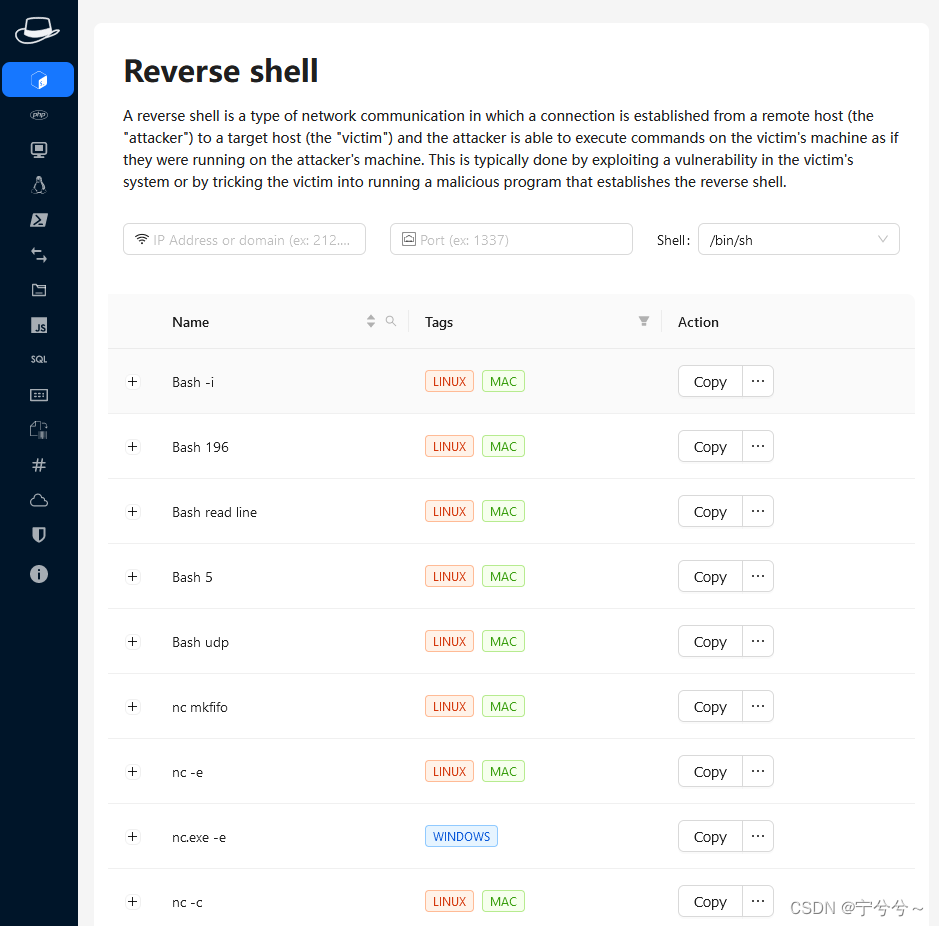Expand the Bash 196 row
The width and height of the screenshot is (939, 926).
(x=132, y=447)
